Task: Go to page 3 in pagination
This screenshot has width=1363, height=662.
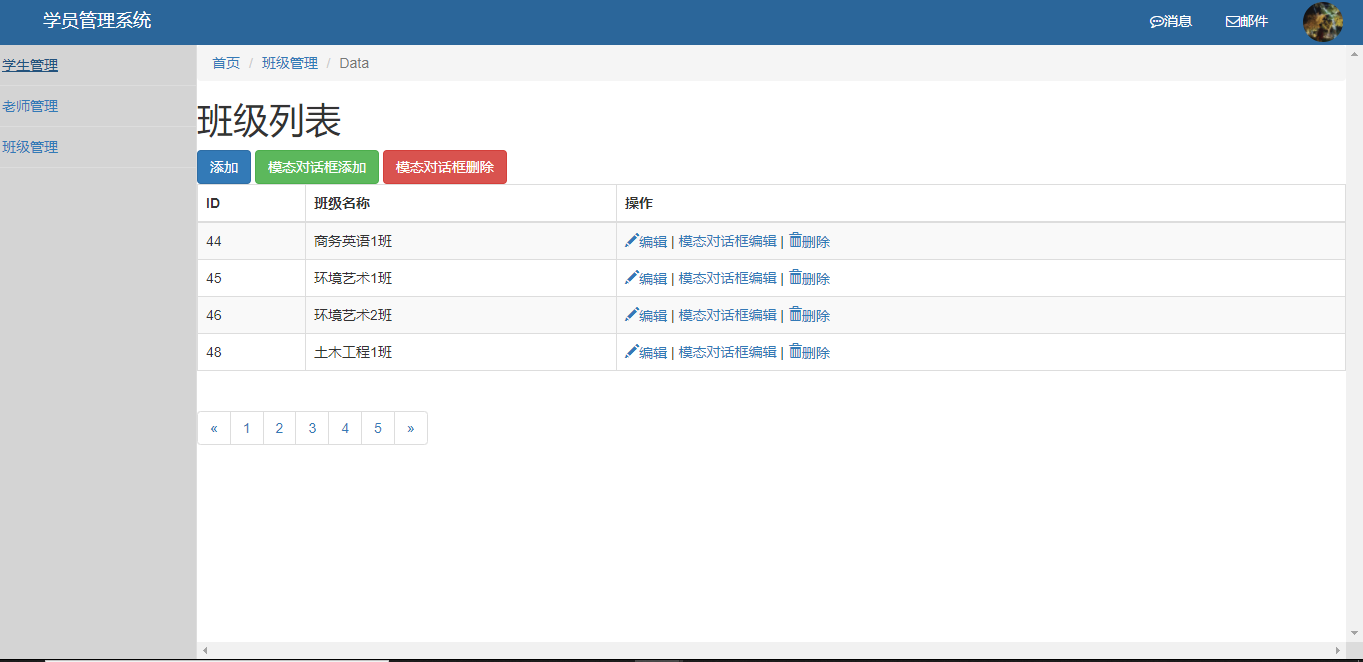Action: click(x=312, y=428)
